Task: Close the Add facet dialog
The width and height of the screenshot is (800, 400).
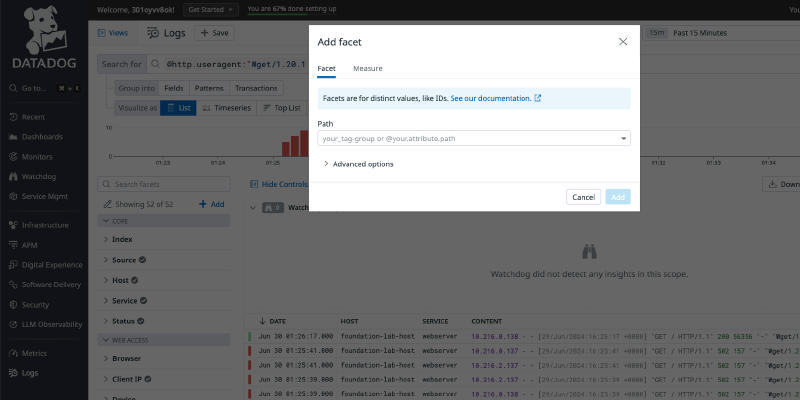Action: coord(623,42)
